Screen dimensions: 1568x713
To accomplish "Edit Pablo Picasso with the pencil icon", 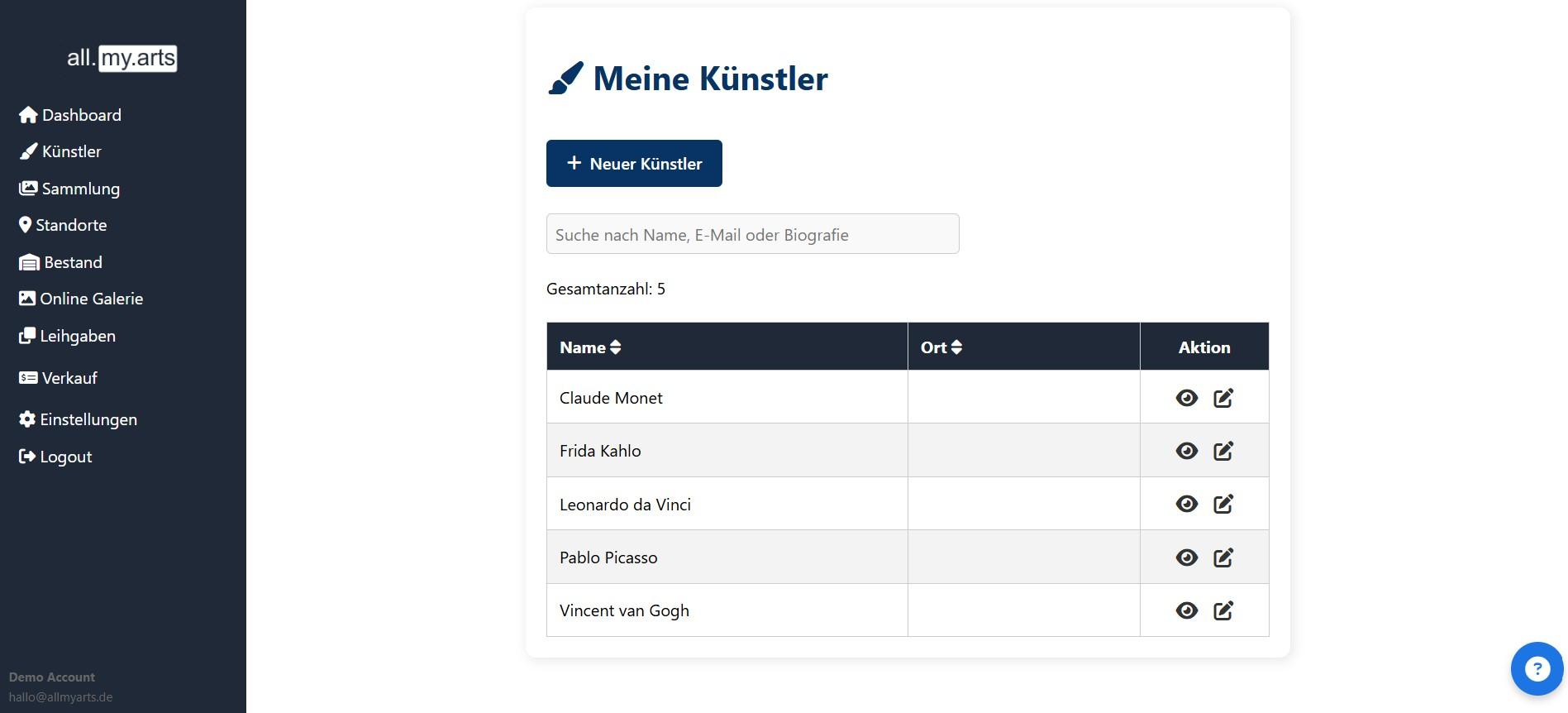I will (1223, 557).
